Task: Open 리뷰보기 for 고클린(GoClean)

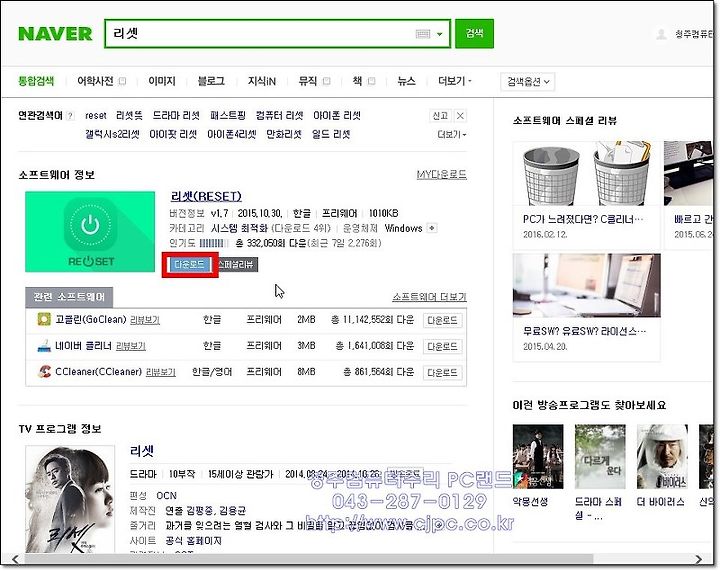Action: click(x=145, y=320)
